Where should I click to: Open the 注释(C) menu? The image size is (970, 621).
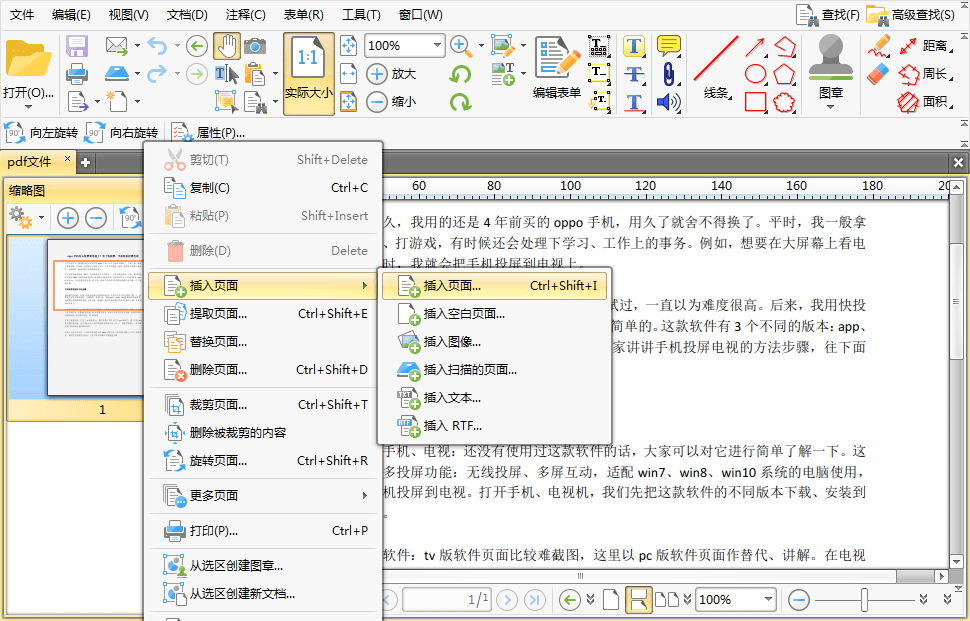246,14
